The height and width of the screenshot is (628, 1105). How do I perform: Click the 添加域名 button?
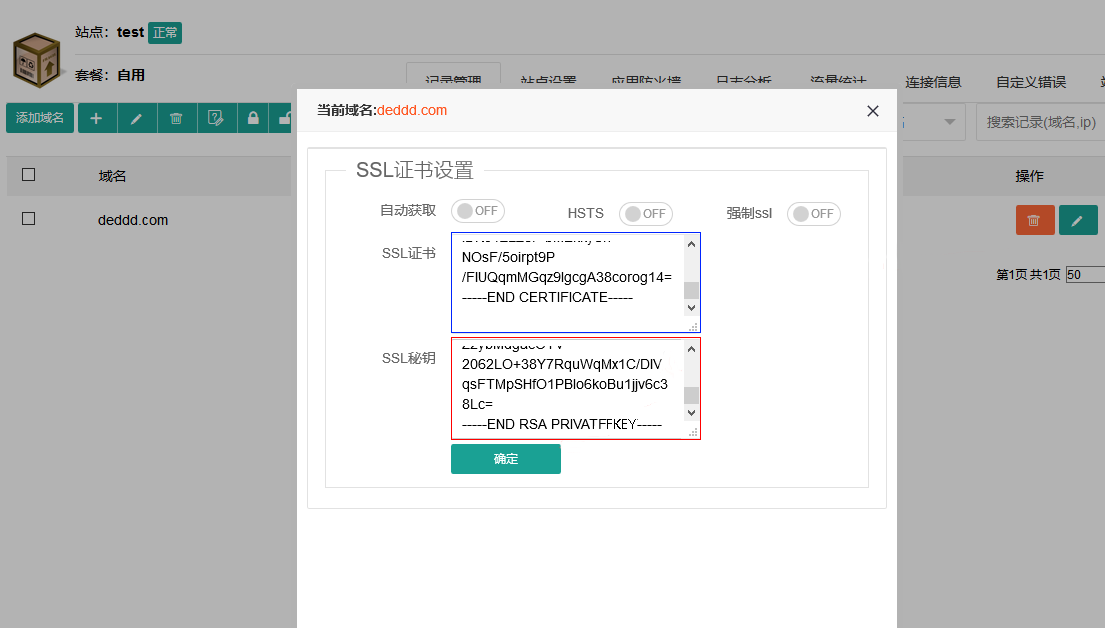click(40, 118)
